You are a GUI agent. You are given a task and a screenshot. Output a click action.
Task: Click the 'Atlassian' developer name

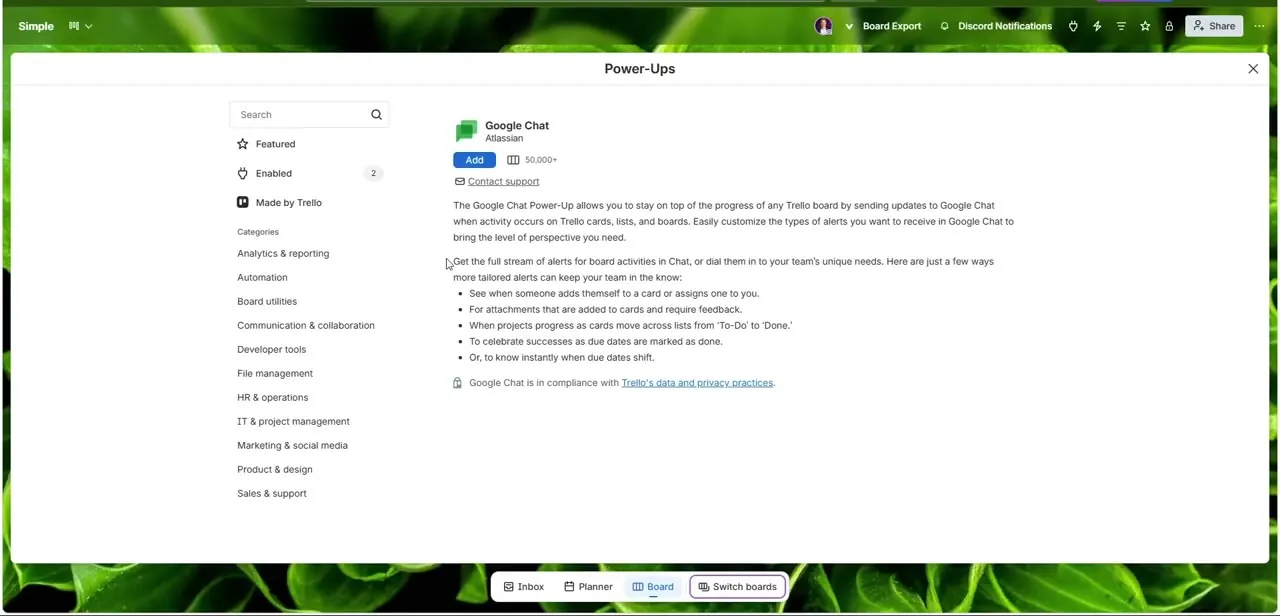[504, 139]
